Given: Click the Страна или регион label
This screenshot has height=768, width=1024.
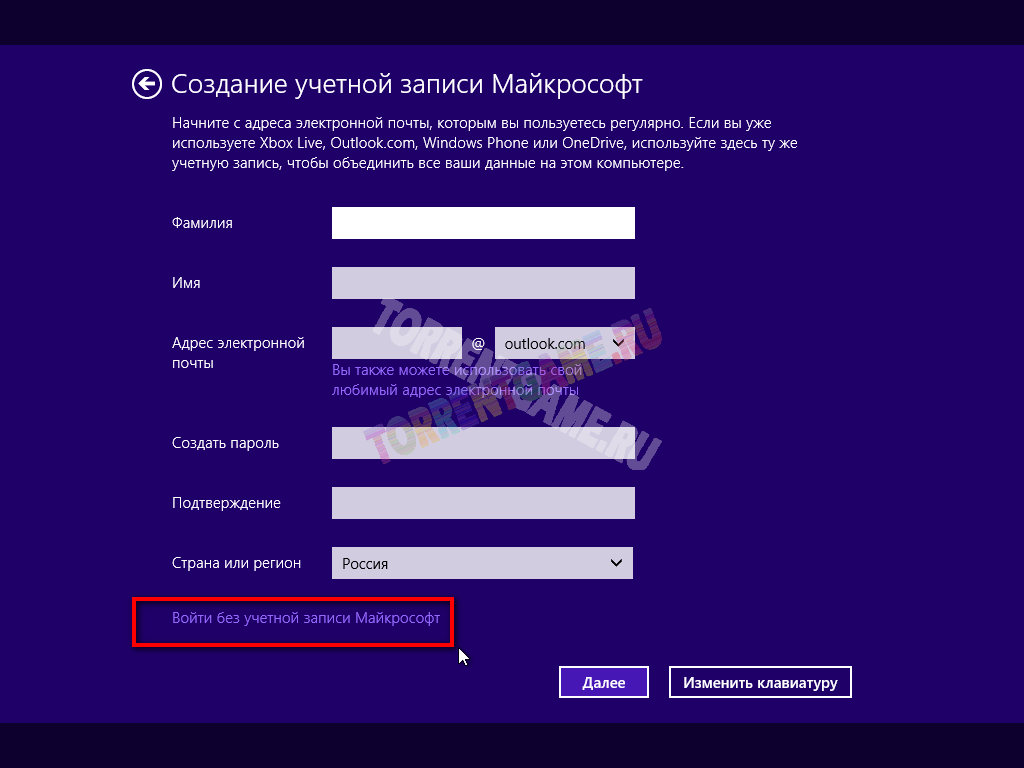Looking at the screenshot, I should pyautogui.click(x=236, y=563).
